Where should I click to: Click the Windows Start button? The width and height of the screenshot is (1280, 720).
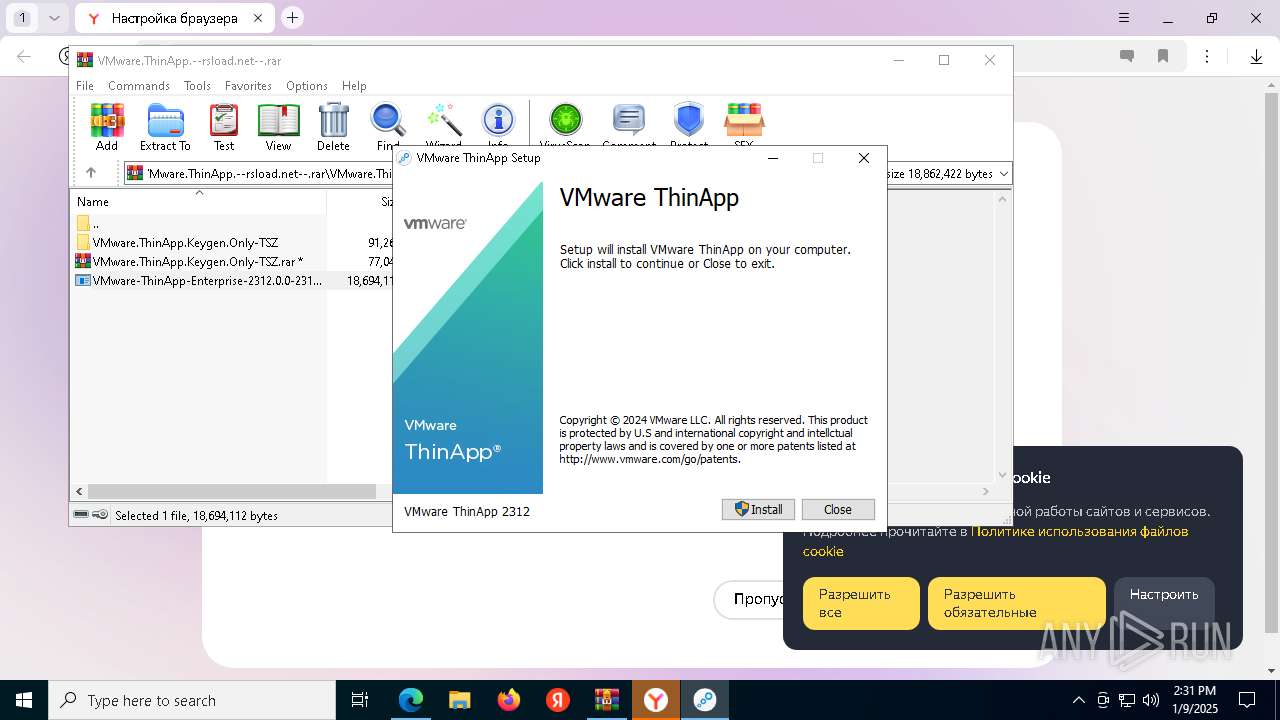24,700
